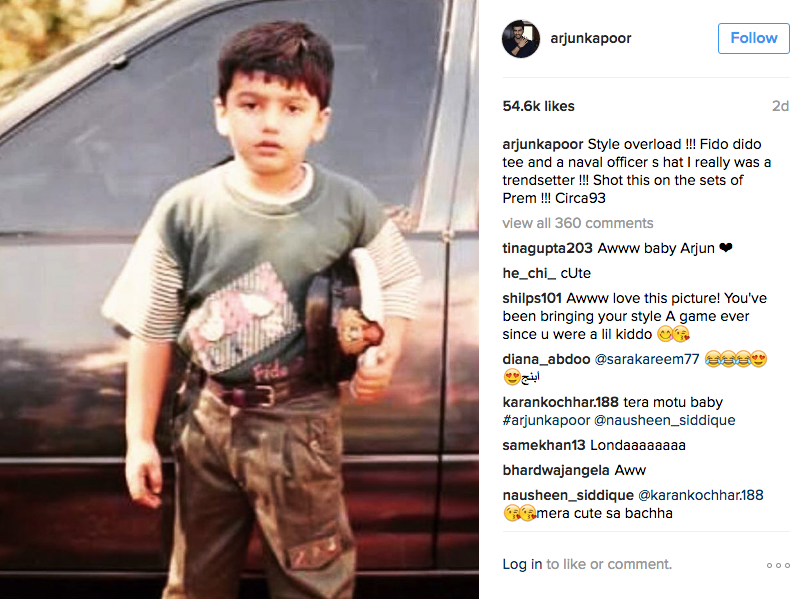Screen dimensions: 797x599
Task: Click the @sarakareem77 mention
Action: click(x=647, y=359)
